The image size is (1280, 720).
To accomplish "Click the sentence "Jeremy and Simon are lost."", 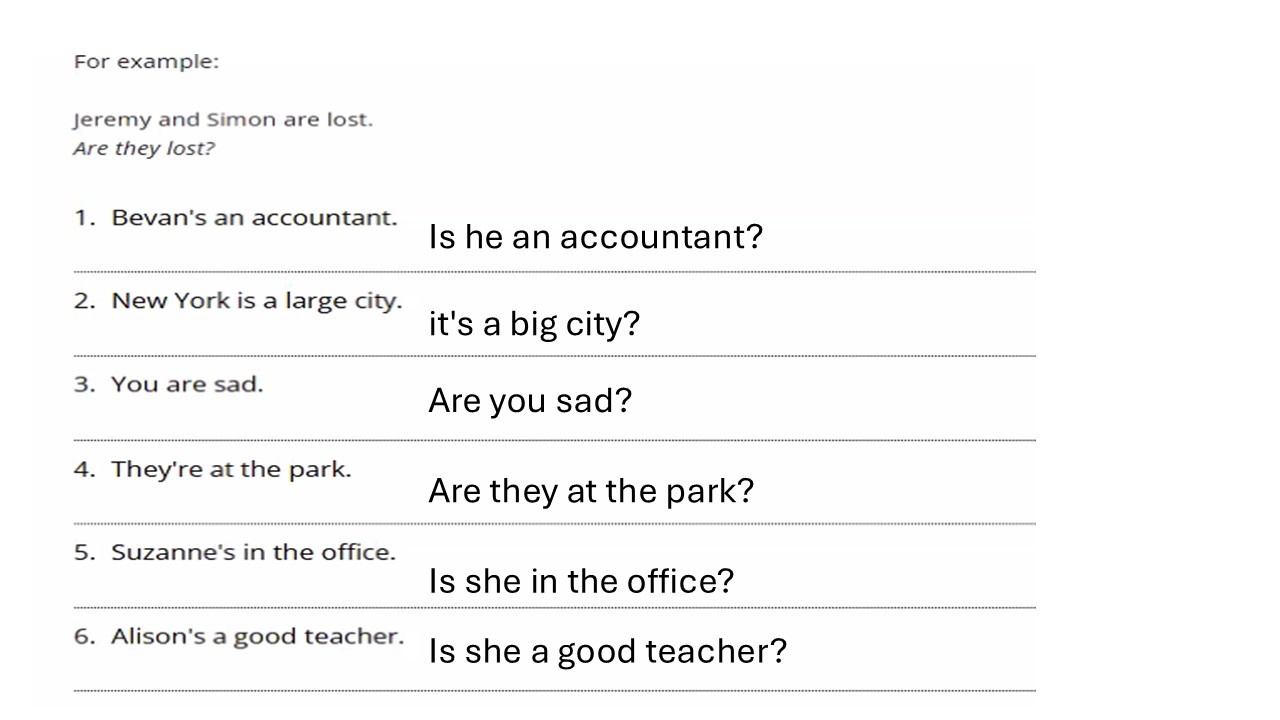I will [x=222, y=120].
